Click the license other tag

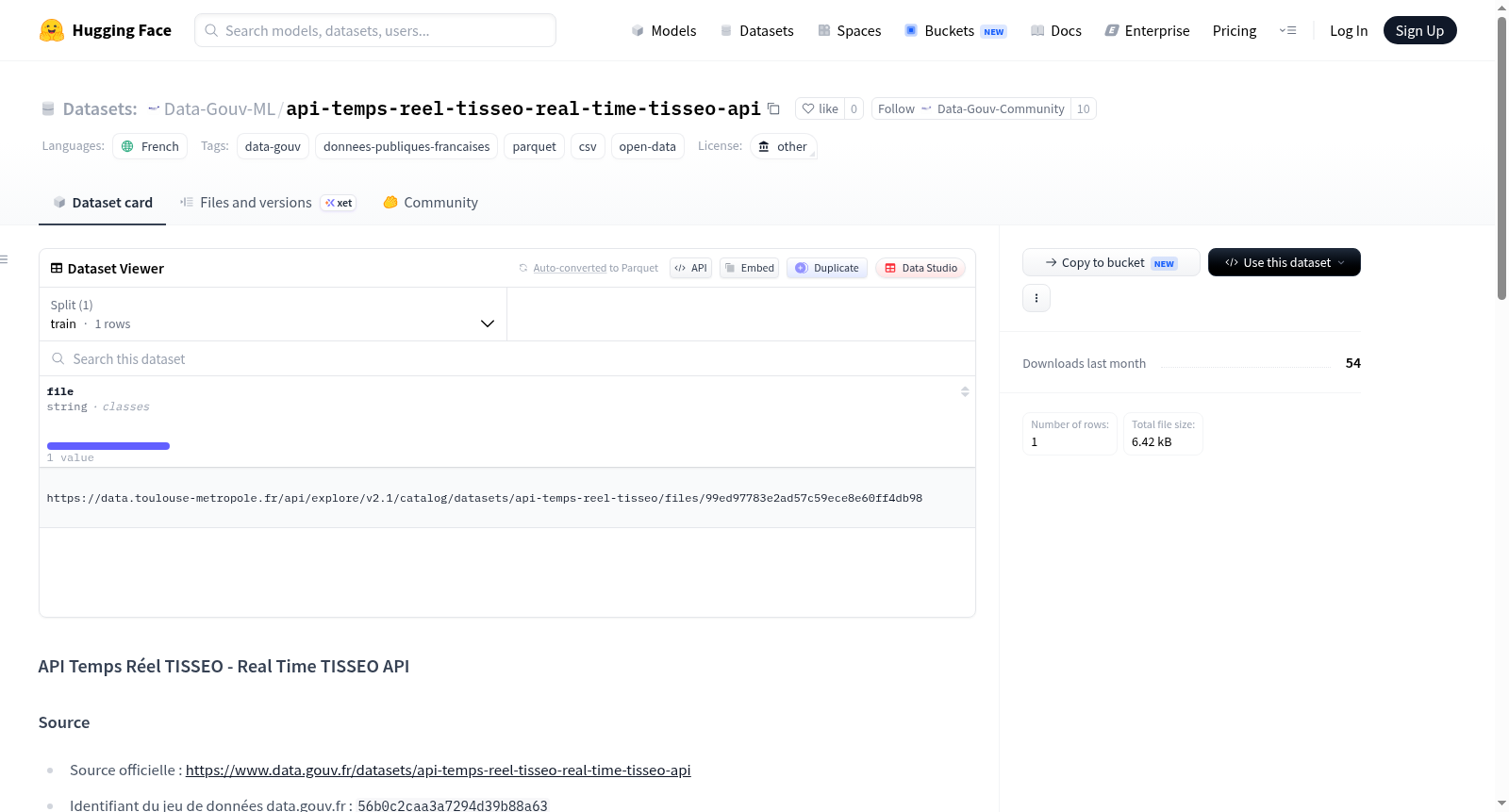tap(783, 146)
